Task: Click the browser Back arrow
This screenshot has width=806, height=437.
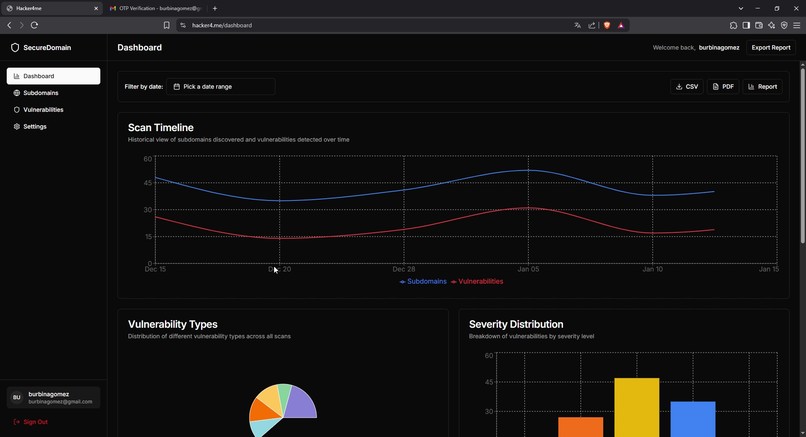Action: pos(9,25)
